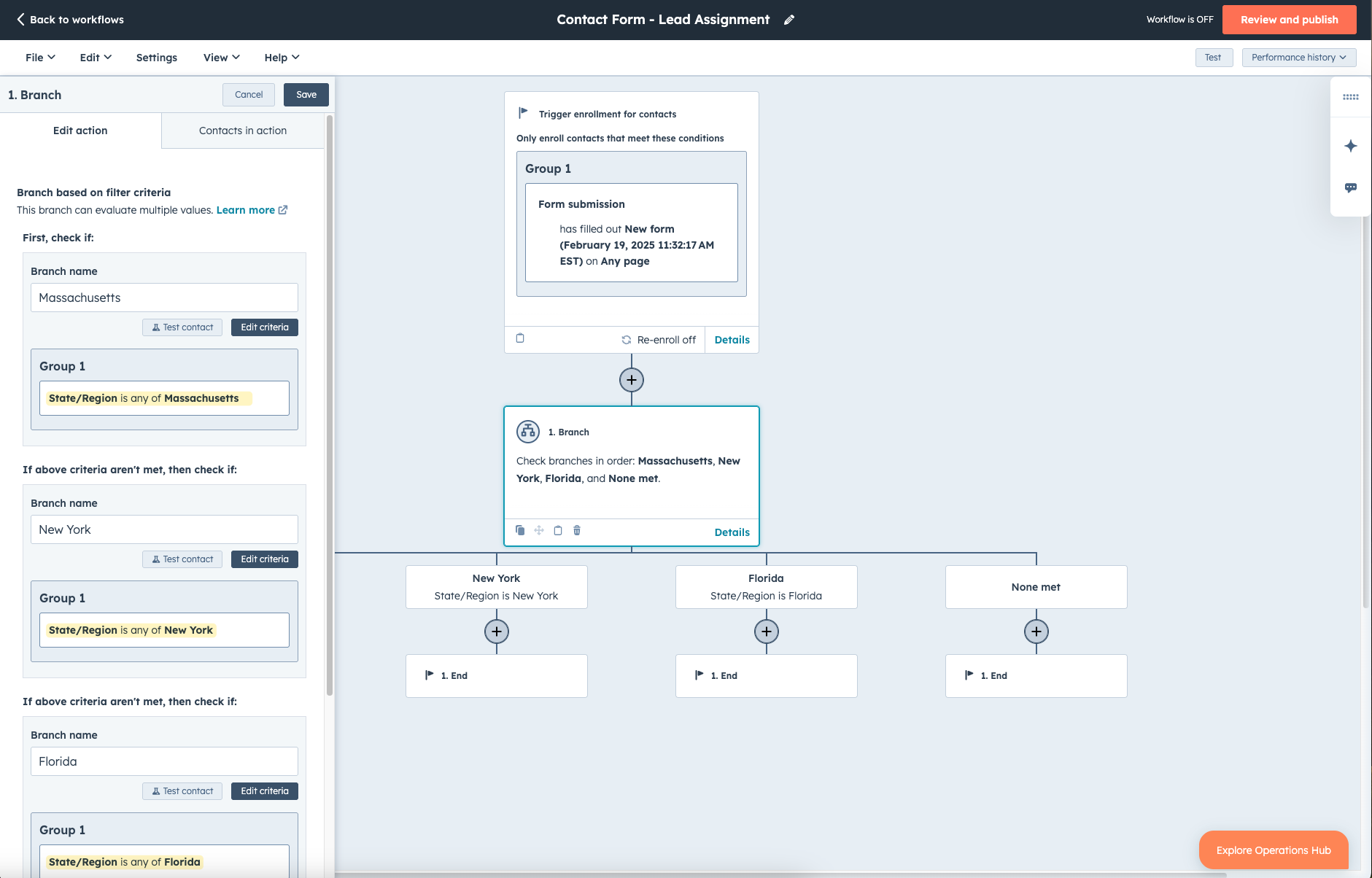Switch to the Contacts in action tab

(243, 131)
